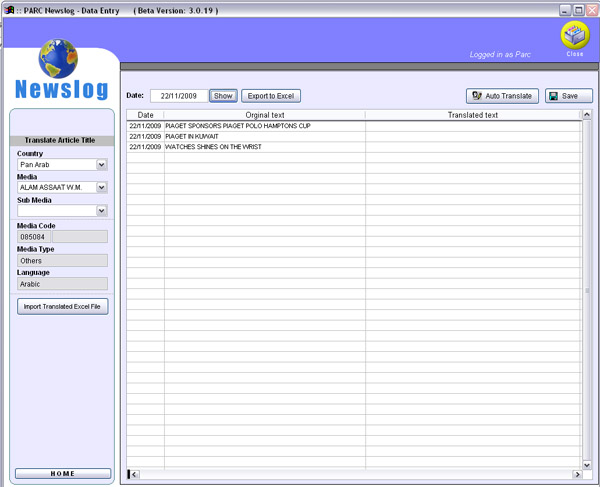
Task: Click translated cell for PIAGET IN KUWAIT
Action: pos(473,136)
